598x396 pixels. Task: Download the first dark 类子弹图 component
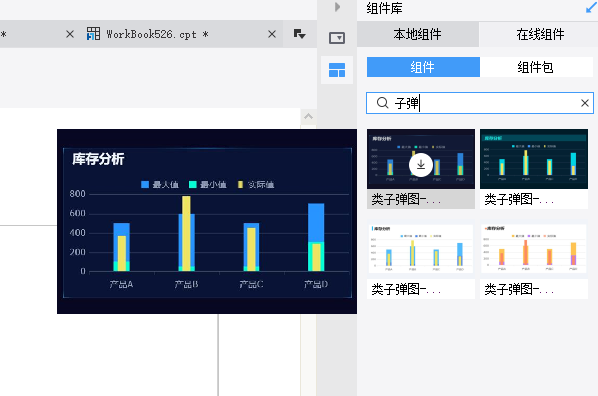coord(421,165)
